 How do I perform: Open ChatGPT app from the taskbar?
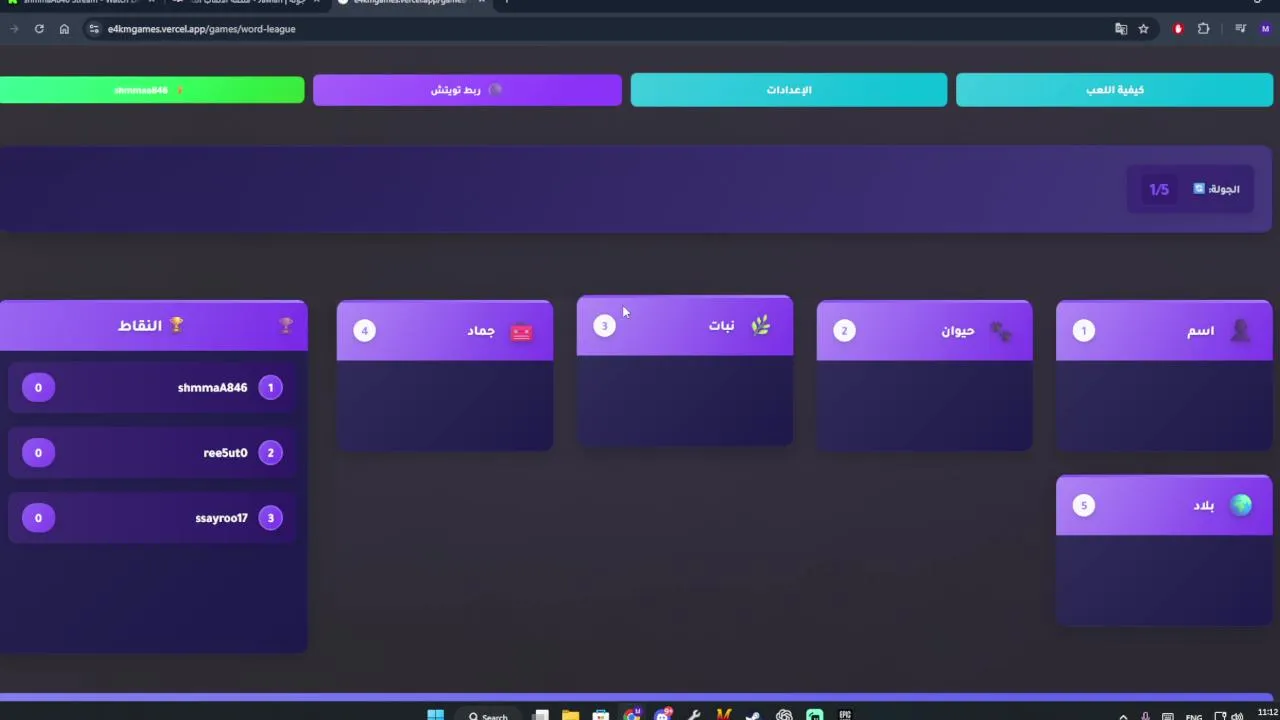pos(784,715)
